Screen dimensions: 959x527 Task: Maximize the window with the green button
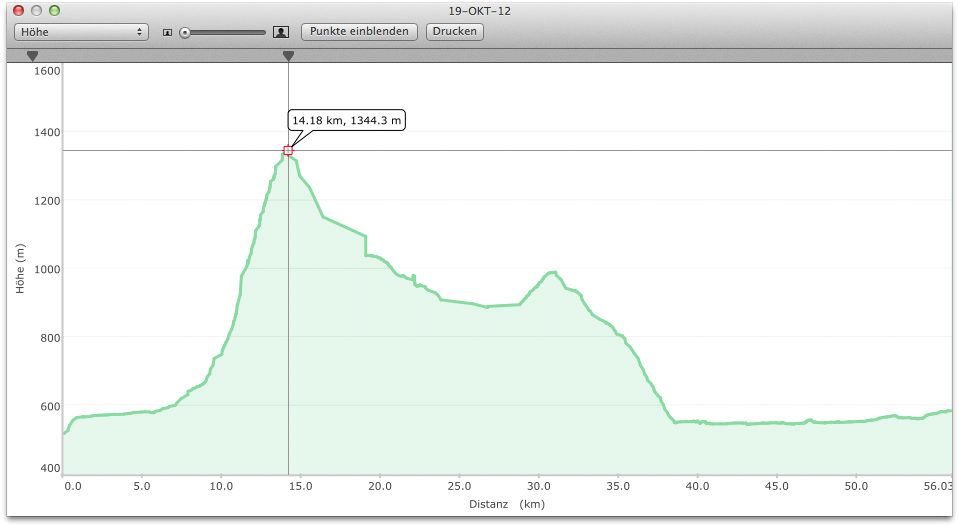54,11
